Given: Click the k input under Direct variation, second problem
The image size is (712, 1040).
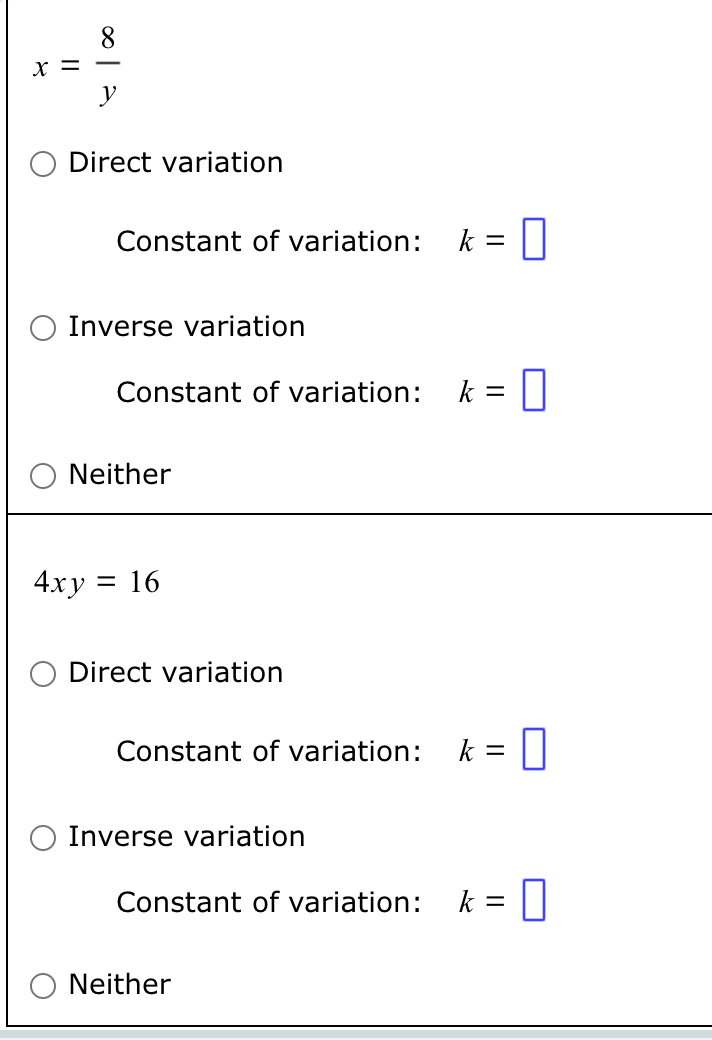Looking at the screenshot, I should [534, 748].
